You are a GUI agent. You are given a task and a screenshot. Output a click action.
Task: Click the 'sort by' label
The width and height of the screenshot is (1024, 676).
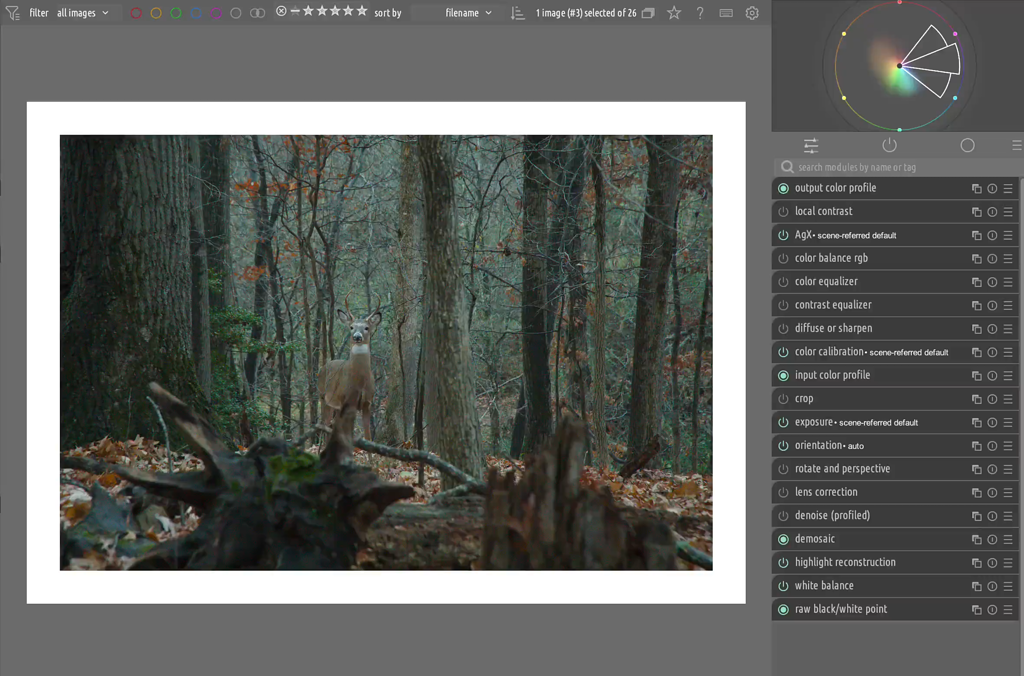pos(388,13)
